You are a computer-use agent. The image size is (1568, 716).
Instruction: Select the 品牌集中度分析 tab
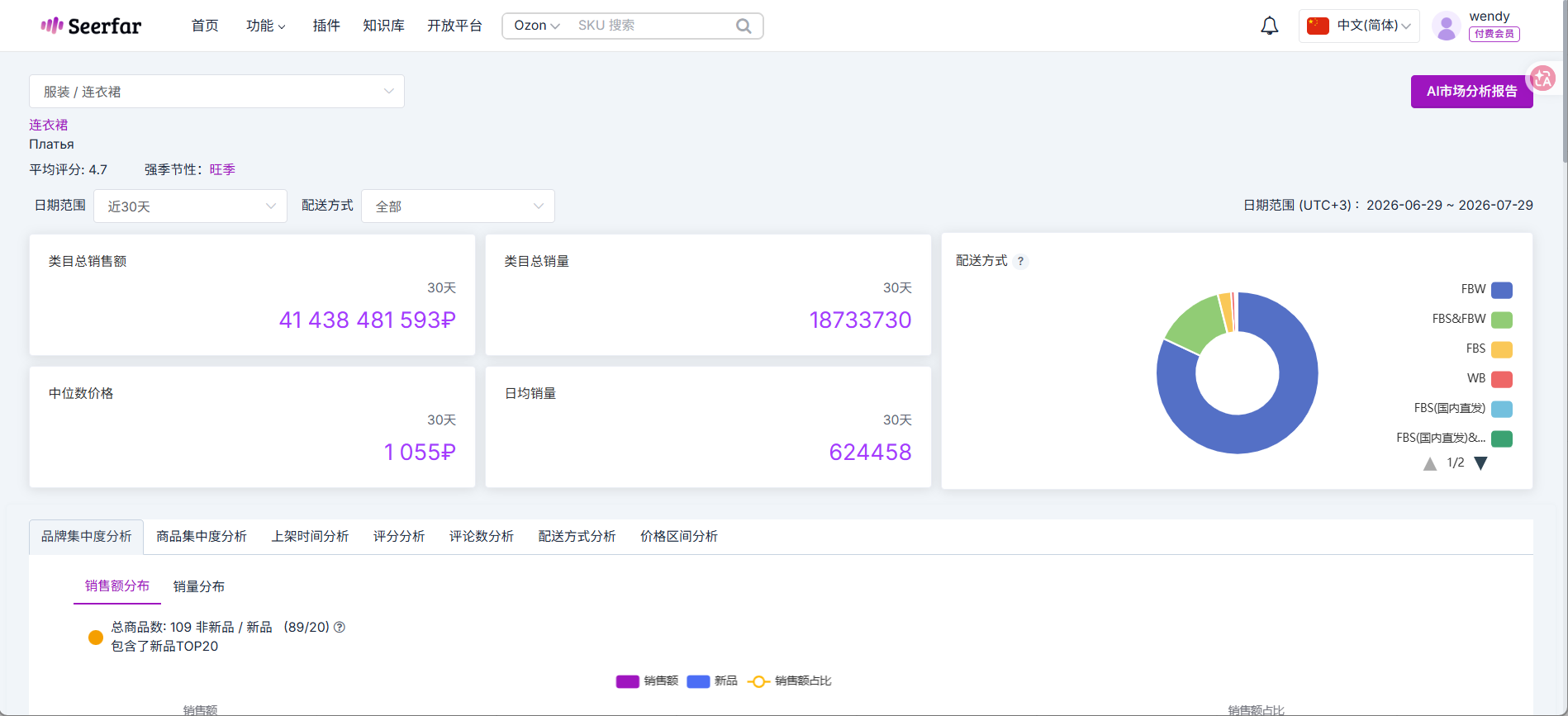tap(87, 537)
